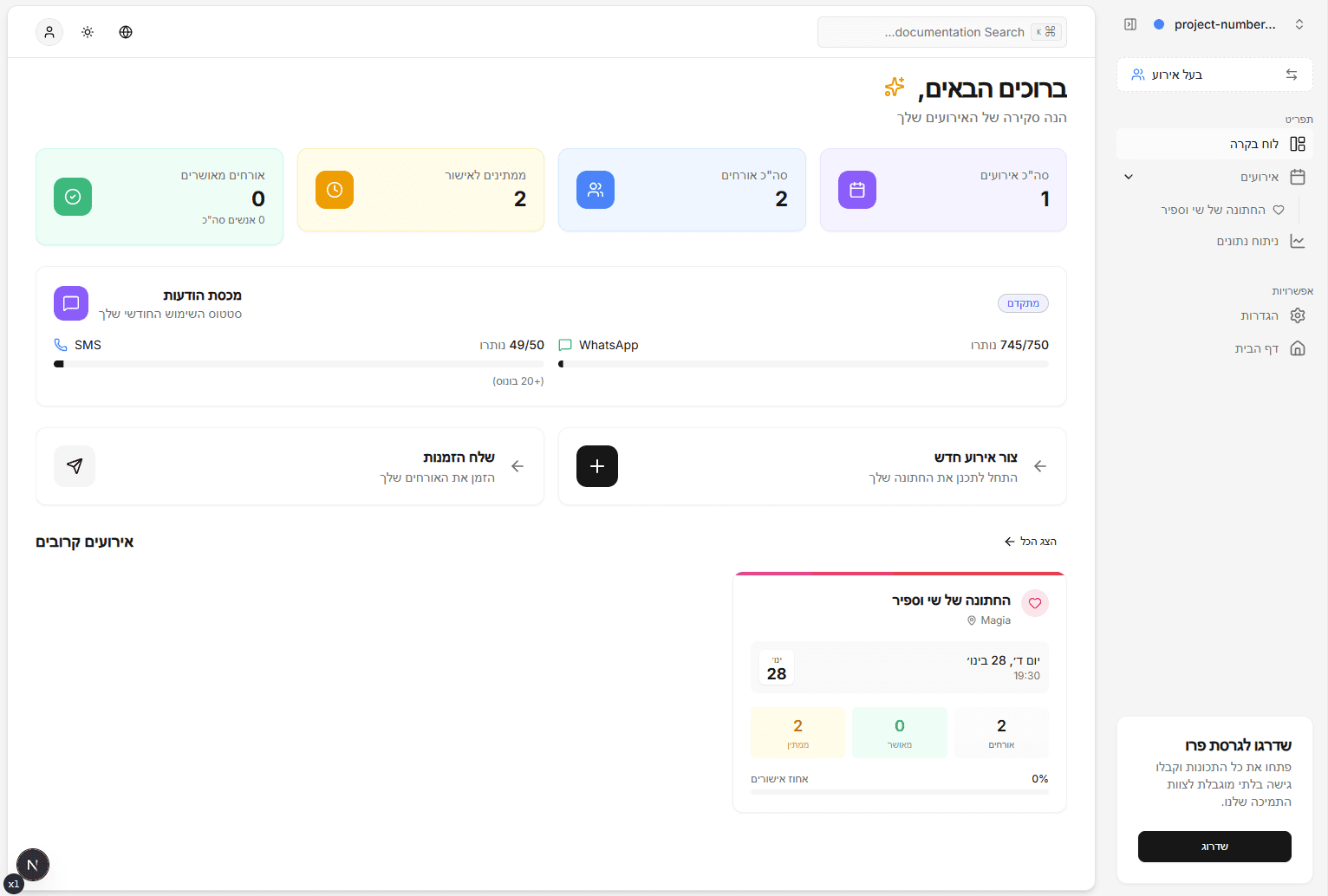Click the heart icon on wedding card

pos(1034,603)
